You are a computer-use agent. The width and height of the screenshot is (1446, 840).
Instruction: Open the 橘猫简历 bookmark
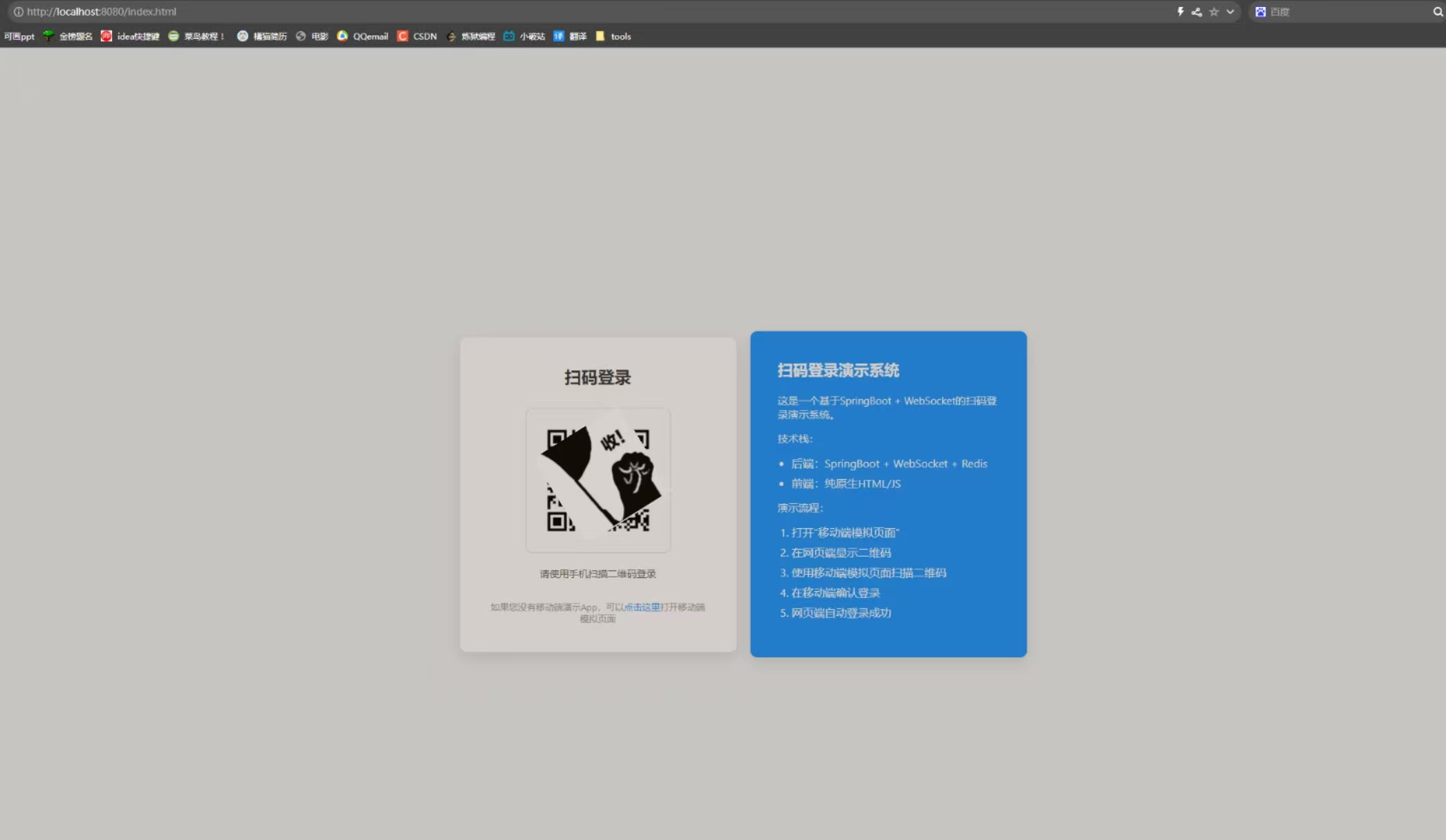pos(262,37)
